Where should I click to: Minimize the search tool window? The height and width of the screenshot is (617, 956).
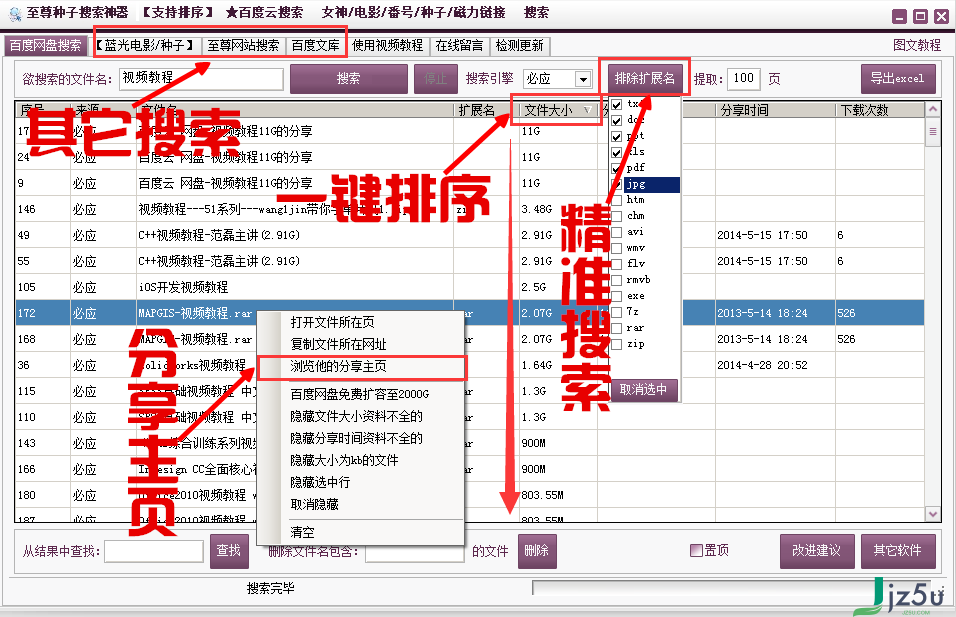[x=899, y=16]
